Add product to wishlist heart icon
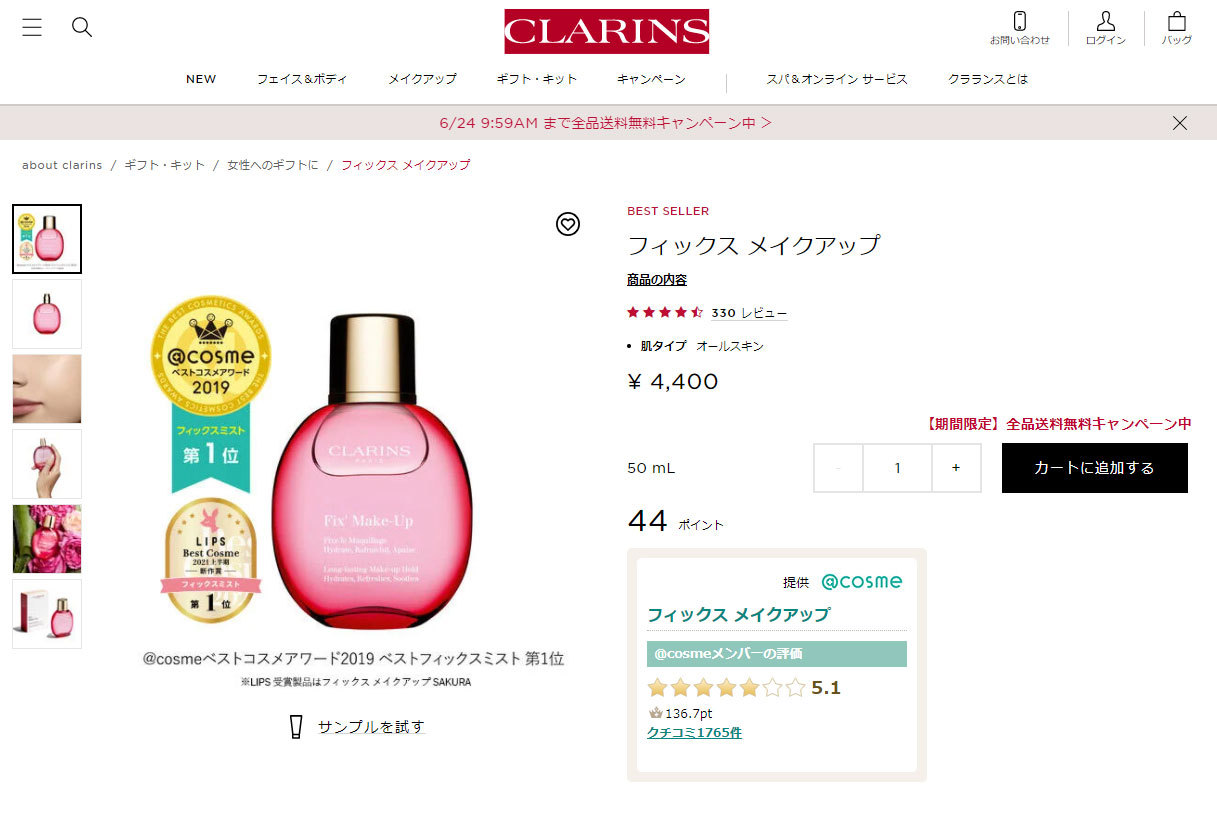 point(568,224)
